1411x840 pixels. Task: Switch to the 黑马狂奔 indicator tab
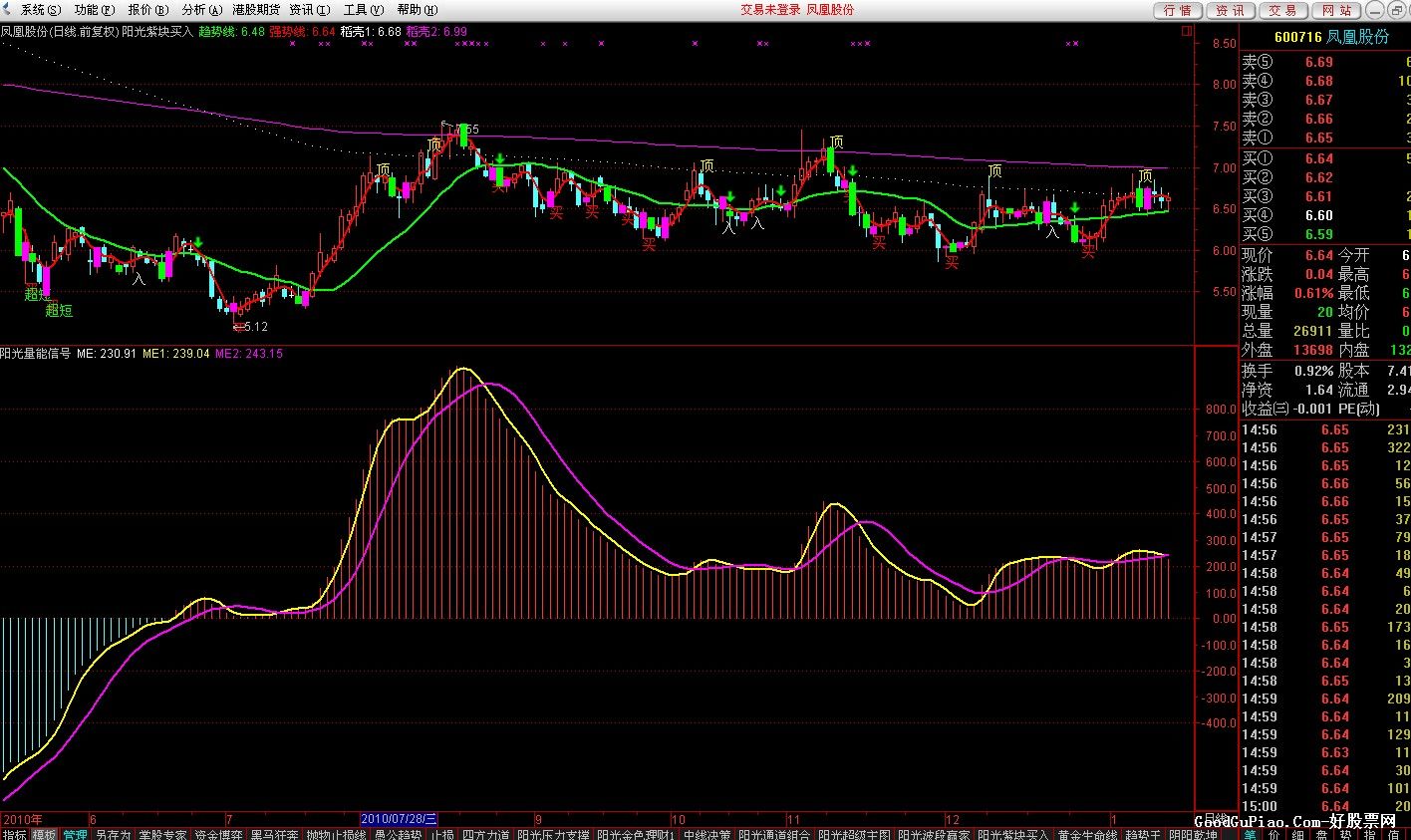point(274,834)
